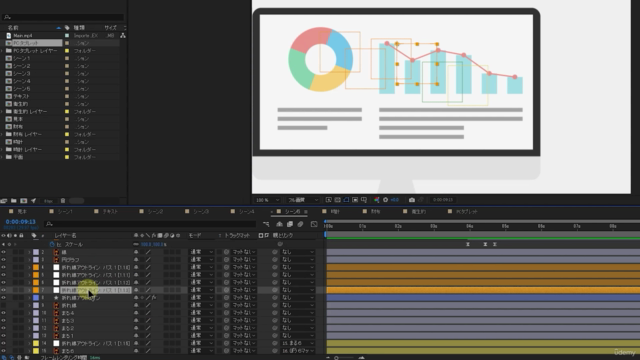The height and width of the screenshot is (360, 640).
Task: Toggle the transparency grid icon in viewer
Action: (x=338, y=200)
